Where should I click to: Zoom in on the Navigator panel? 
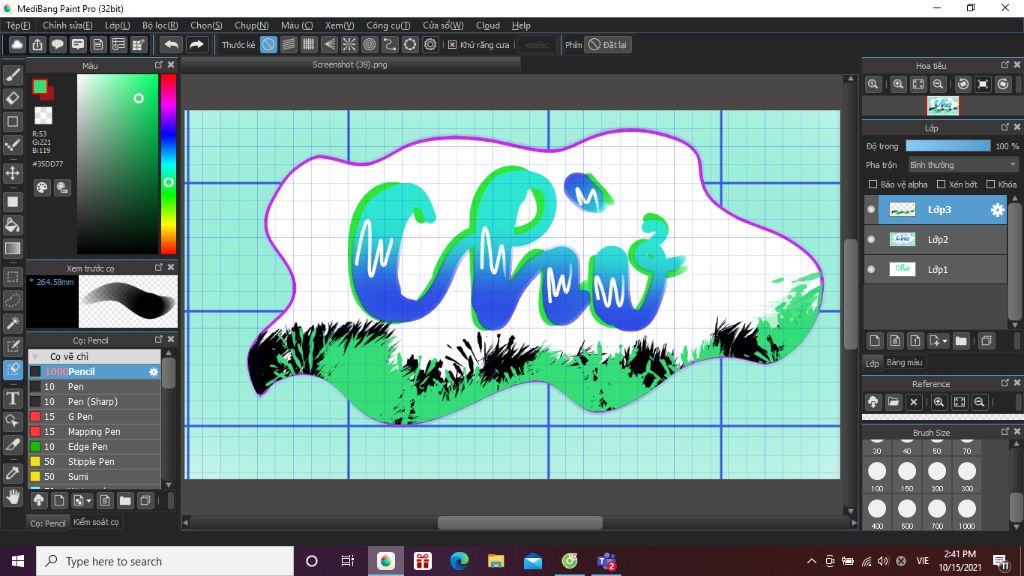click(899, 84)
